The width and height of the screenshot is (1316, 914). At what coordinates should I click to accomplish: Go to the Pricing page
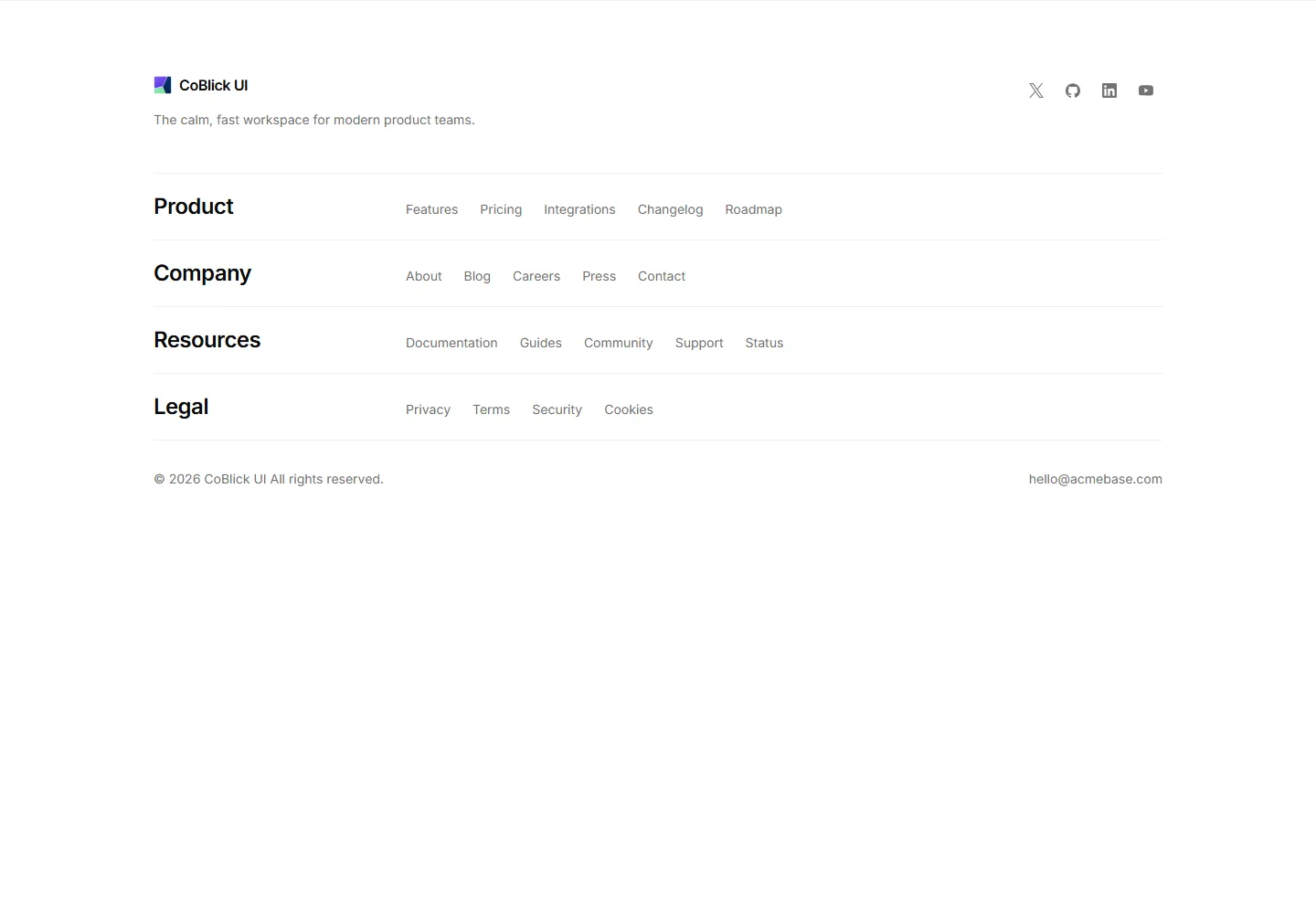(501, 209)
